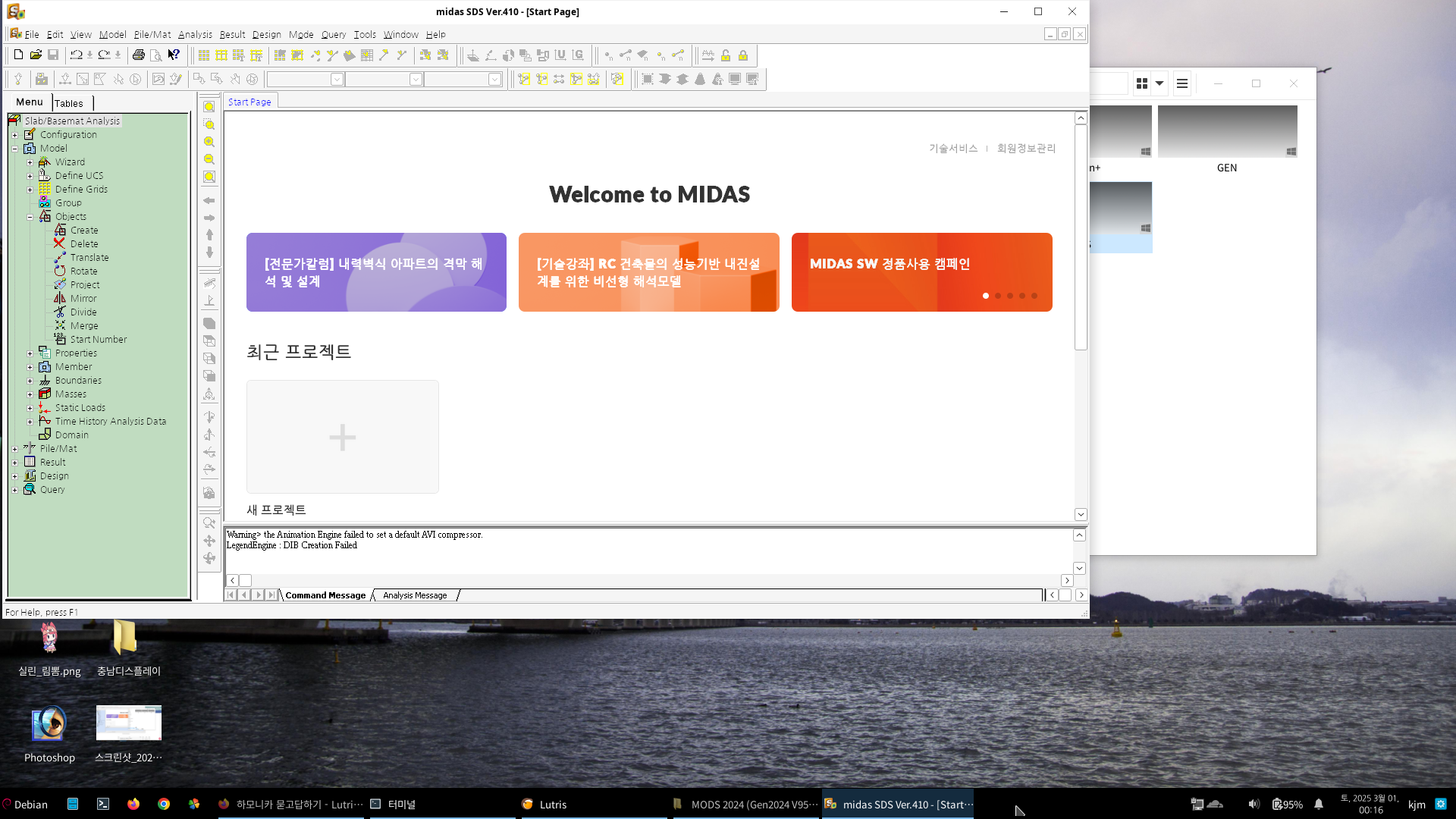
Task: Click the context Help arrow icon
Action: coord(174,55)
